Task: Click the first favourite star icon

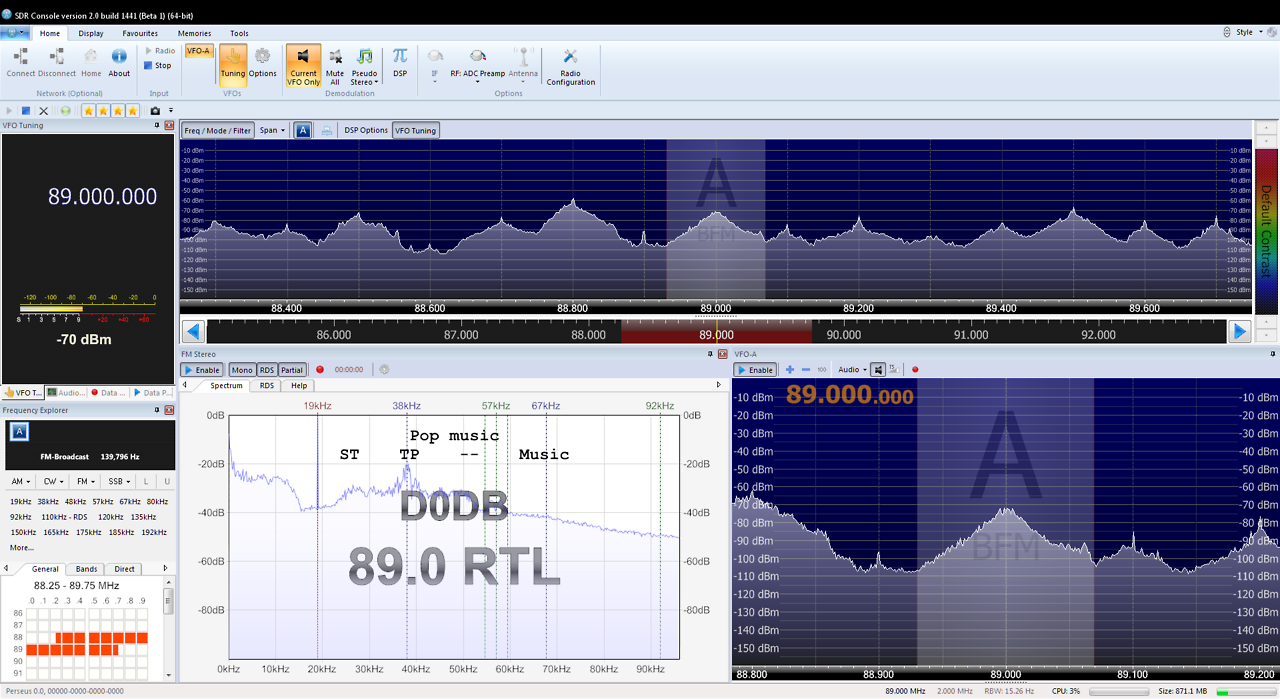Action: point(89,110)
